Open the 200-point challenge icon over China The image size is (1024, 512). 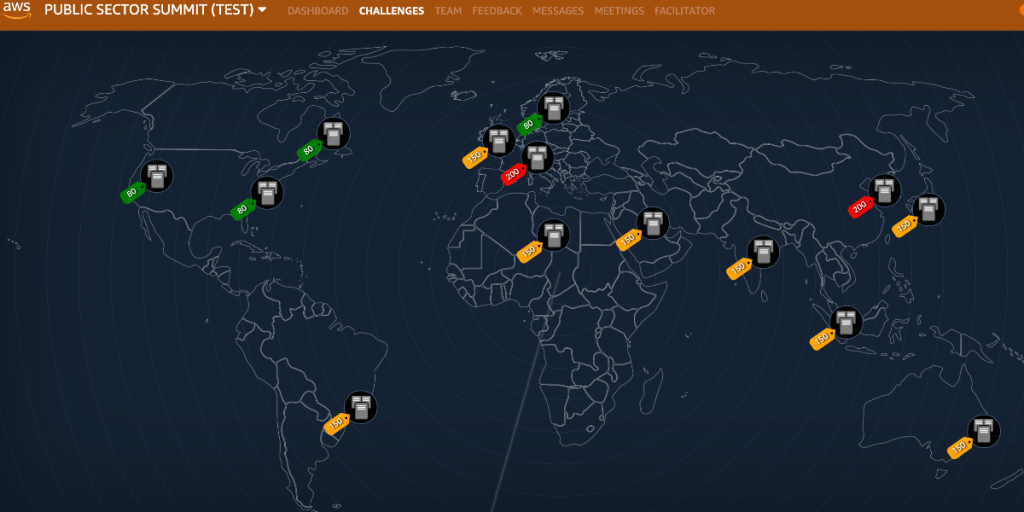pos(884,191)
